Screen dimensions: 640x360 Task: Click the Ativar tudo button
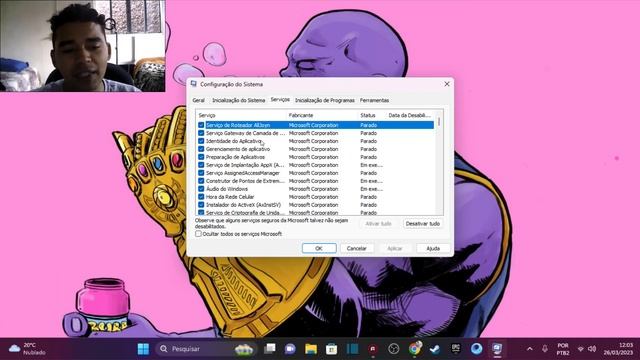(378, 224)
